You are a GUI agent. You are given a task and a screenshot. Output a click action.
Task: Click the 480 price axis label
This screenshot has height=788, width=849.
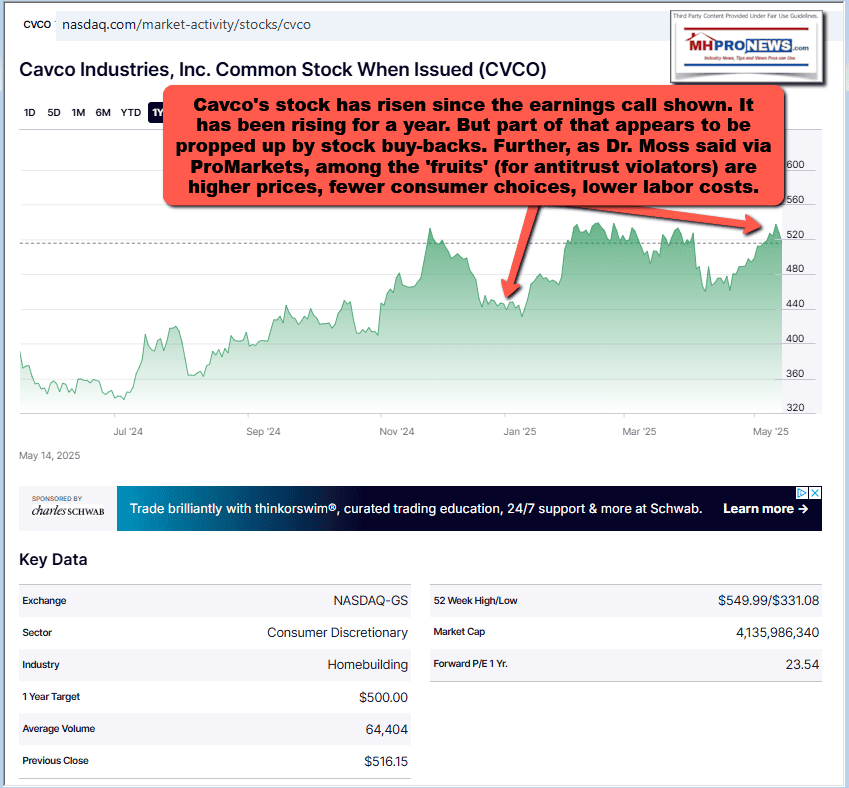click(x=795, y=269)
